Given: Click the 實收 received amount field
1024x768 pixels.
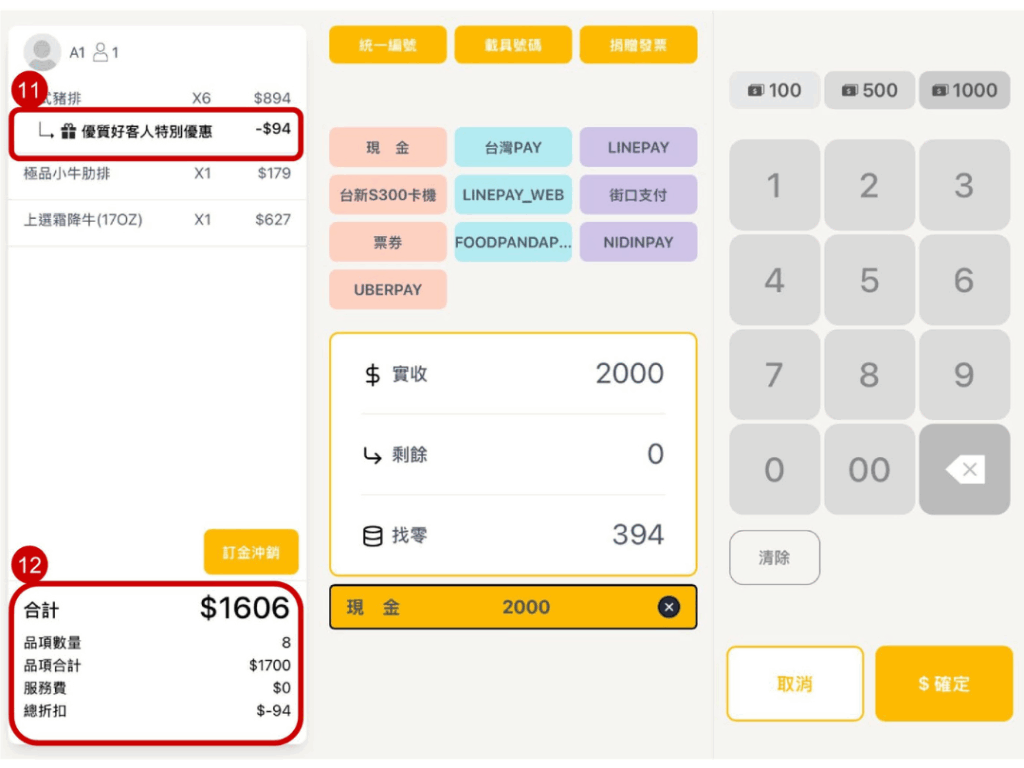Looking at the screenshot, I should (x=513, y=374).
